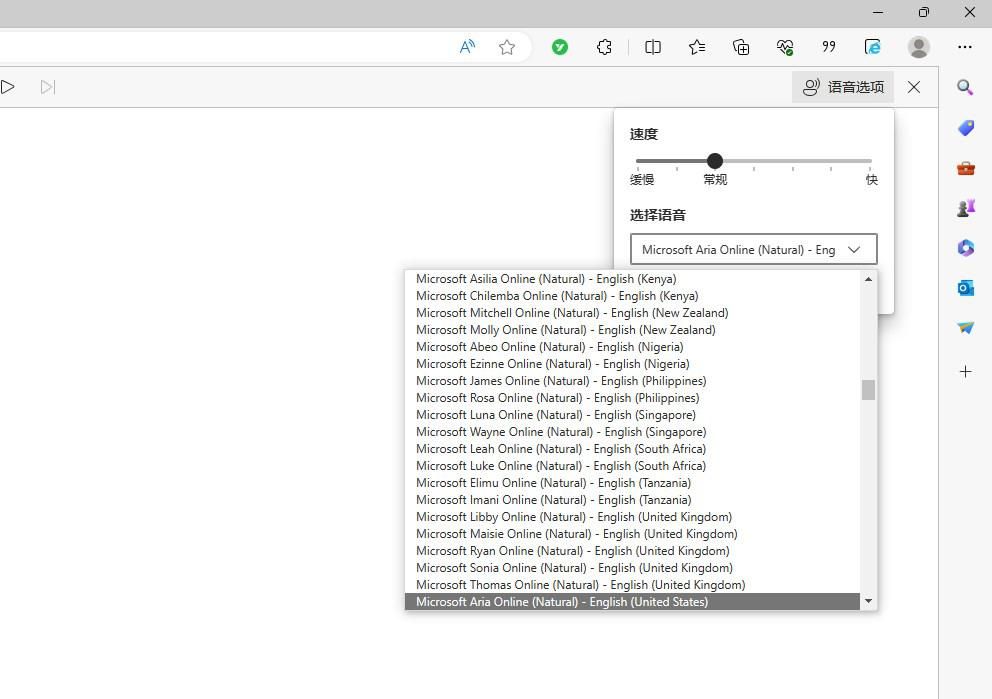The image size is (992, 699).
Task: Choose Microsoft Imani English (Tanzania) voice
Action: (632, 500)
